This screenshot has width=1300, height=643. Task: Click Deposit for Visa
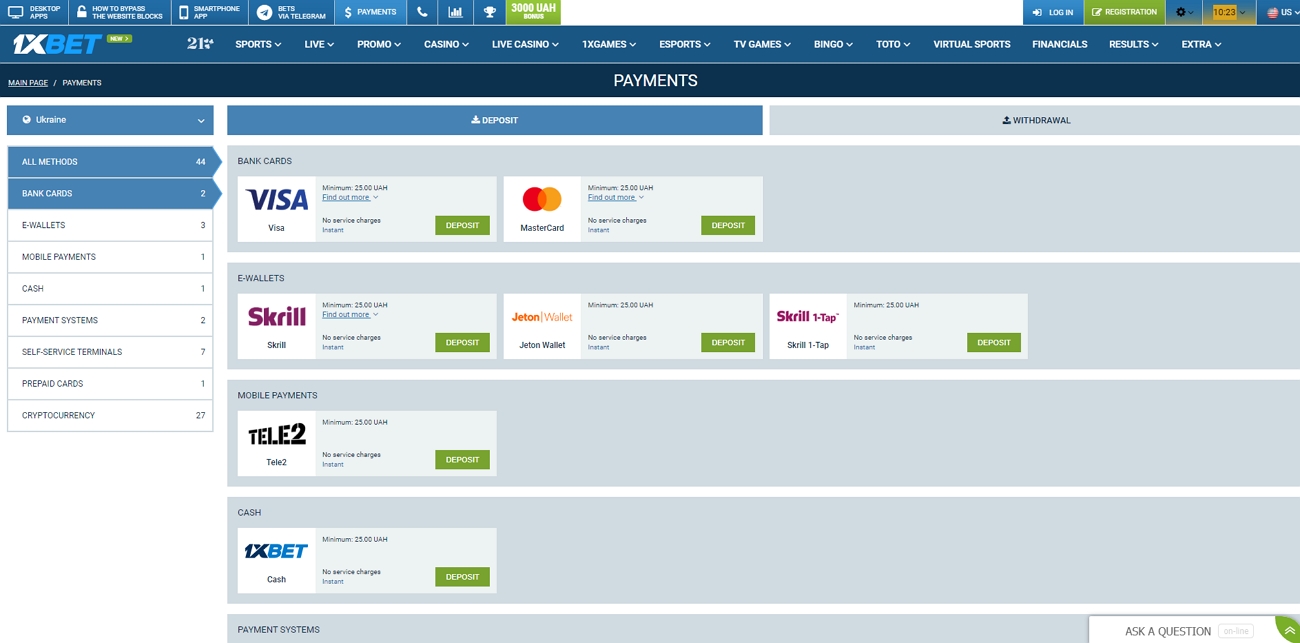462,225
